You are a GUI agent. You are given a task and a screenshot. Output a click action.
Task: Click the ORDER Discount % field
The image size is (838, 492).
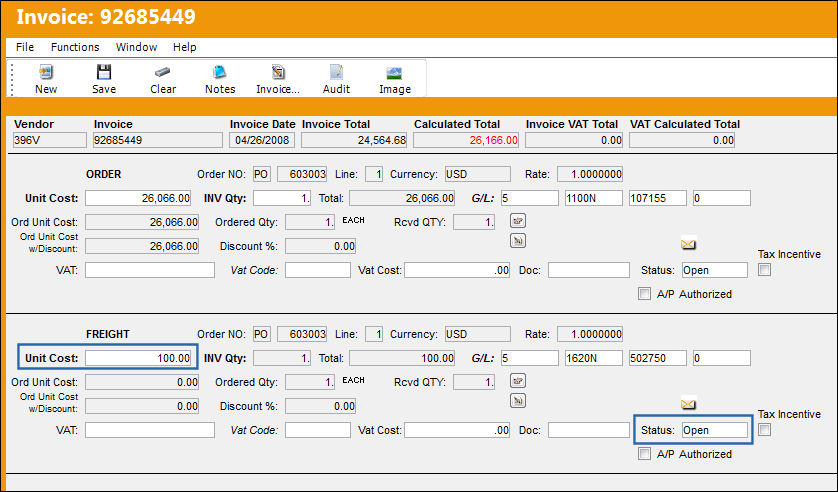click(x=320, y=246)
